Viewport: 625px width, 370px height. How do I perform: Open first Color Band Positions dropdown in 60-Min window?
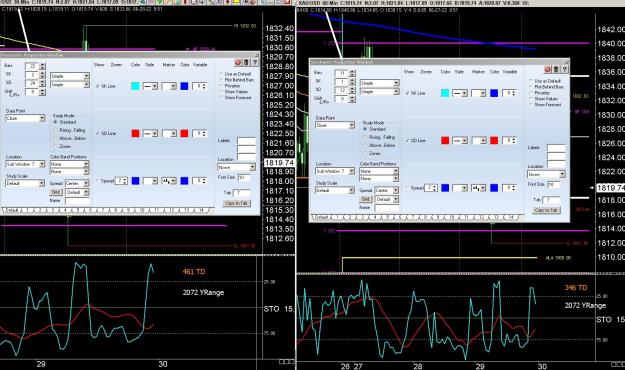point(379,171)
